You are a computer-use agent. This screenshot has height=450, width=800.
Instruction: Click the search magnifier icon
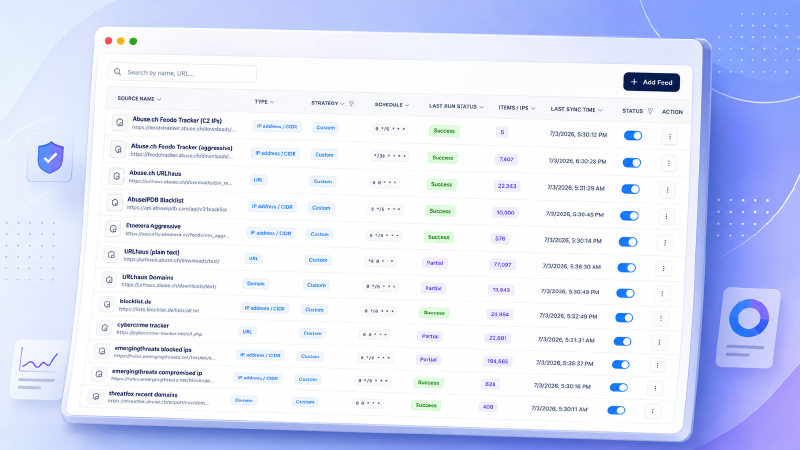pos(118,72)
